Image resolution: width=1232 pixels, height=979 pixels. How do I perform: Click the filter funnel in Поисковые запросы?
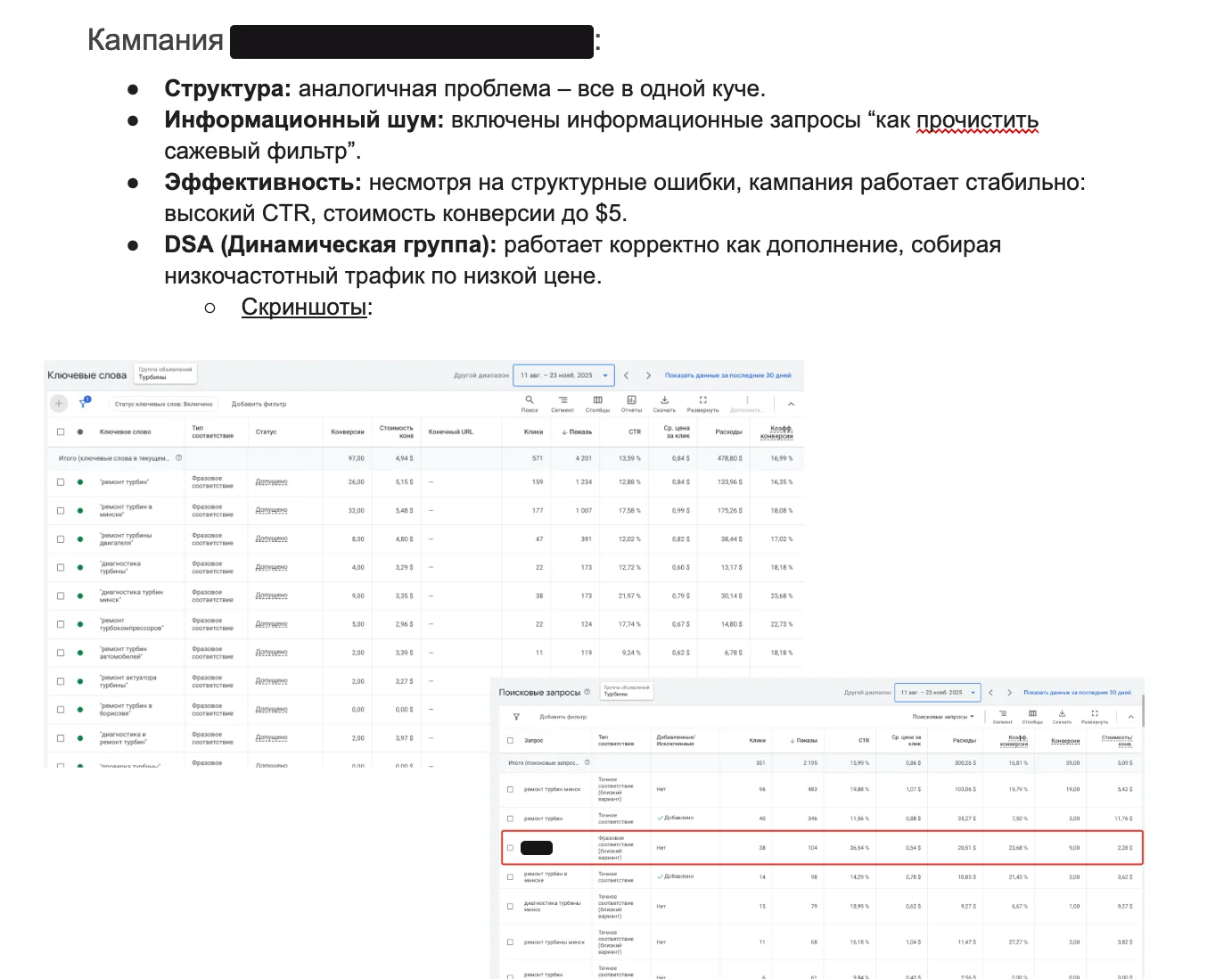[516, 717]
